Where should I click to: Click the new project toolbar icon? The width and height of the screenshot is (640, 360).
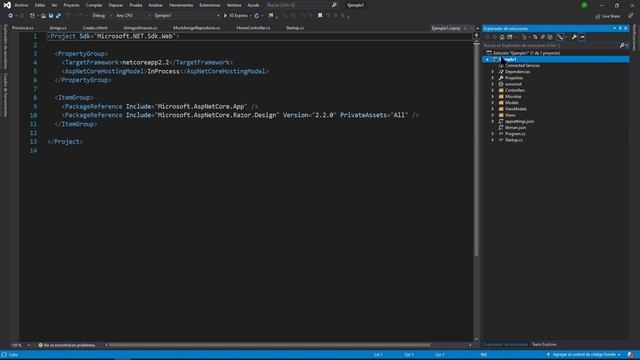[32, 16]
